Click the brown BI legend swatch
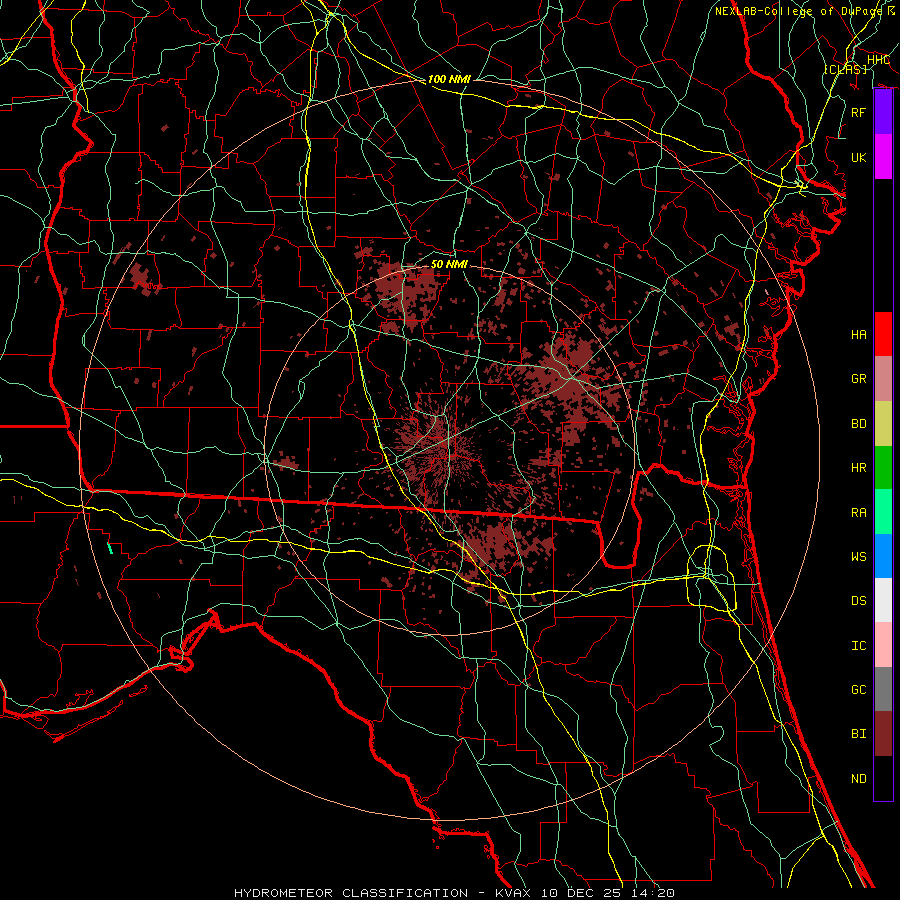Viewport: 900px width, 900px height. (883, 733)
